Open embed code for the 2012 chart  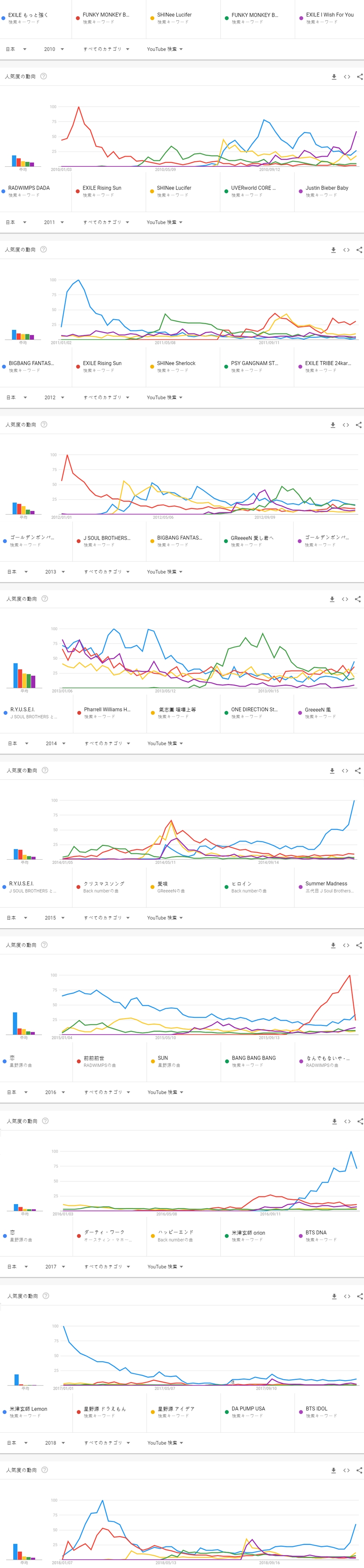tap(346, 425)
